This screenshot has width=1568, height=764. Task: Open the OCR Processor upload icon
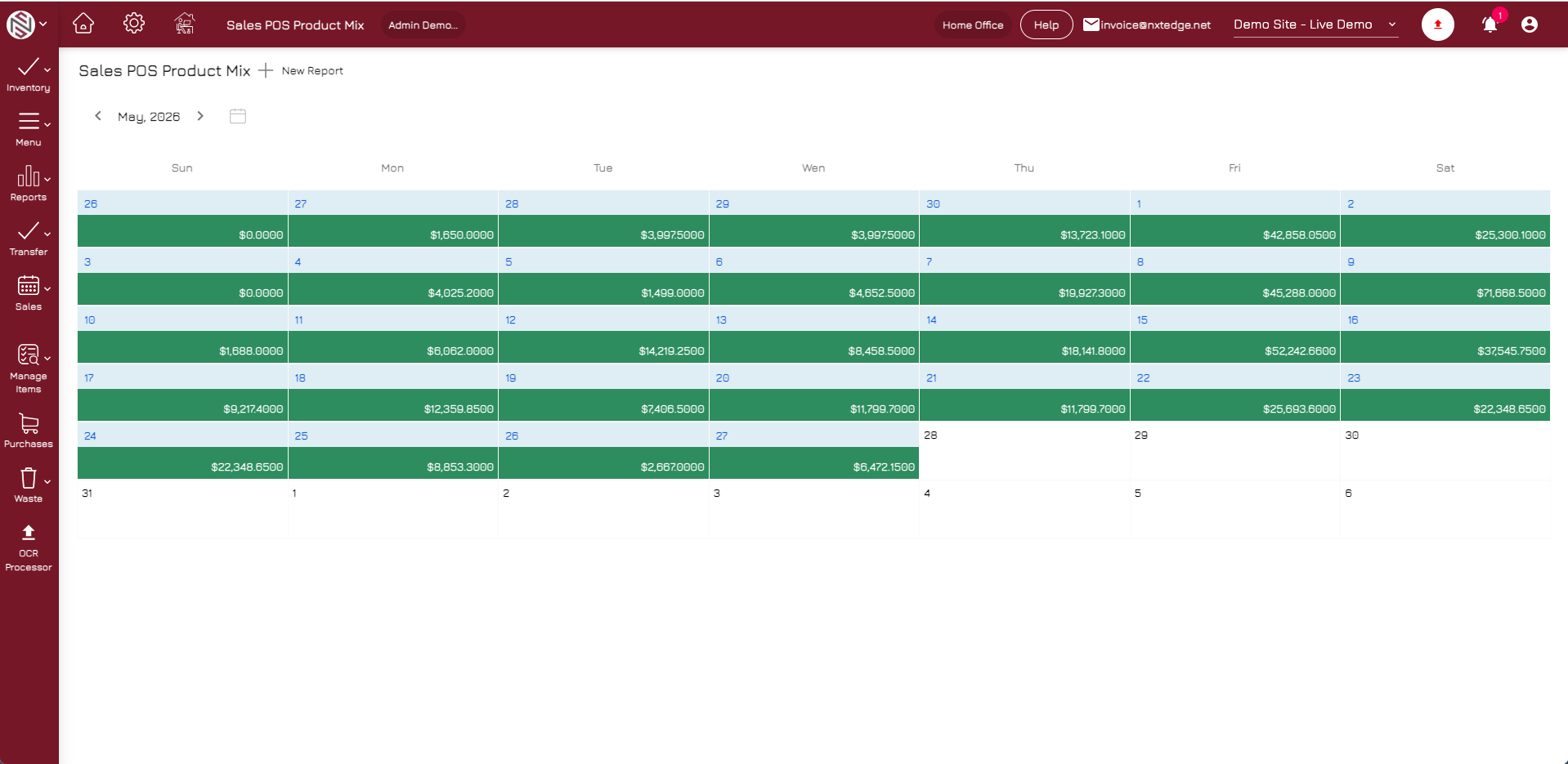29,533
